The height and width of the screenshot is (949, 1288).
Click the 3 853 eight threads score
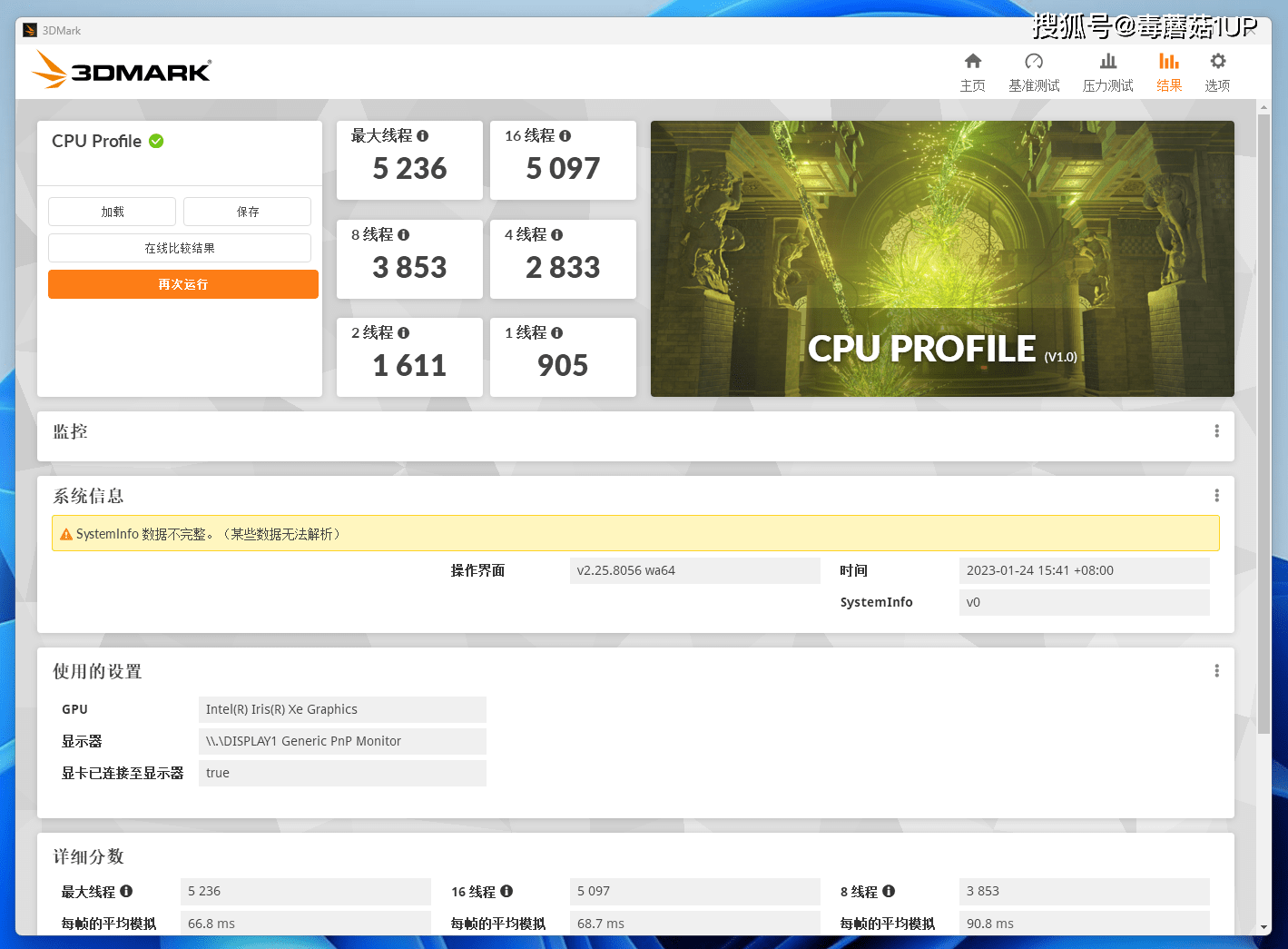coord(409,268)
